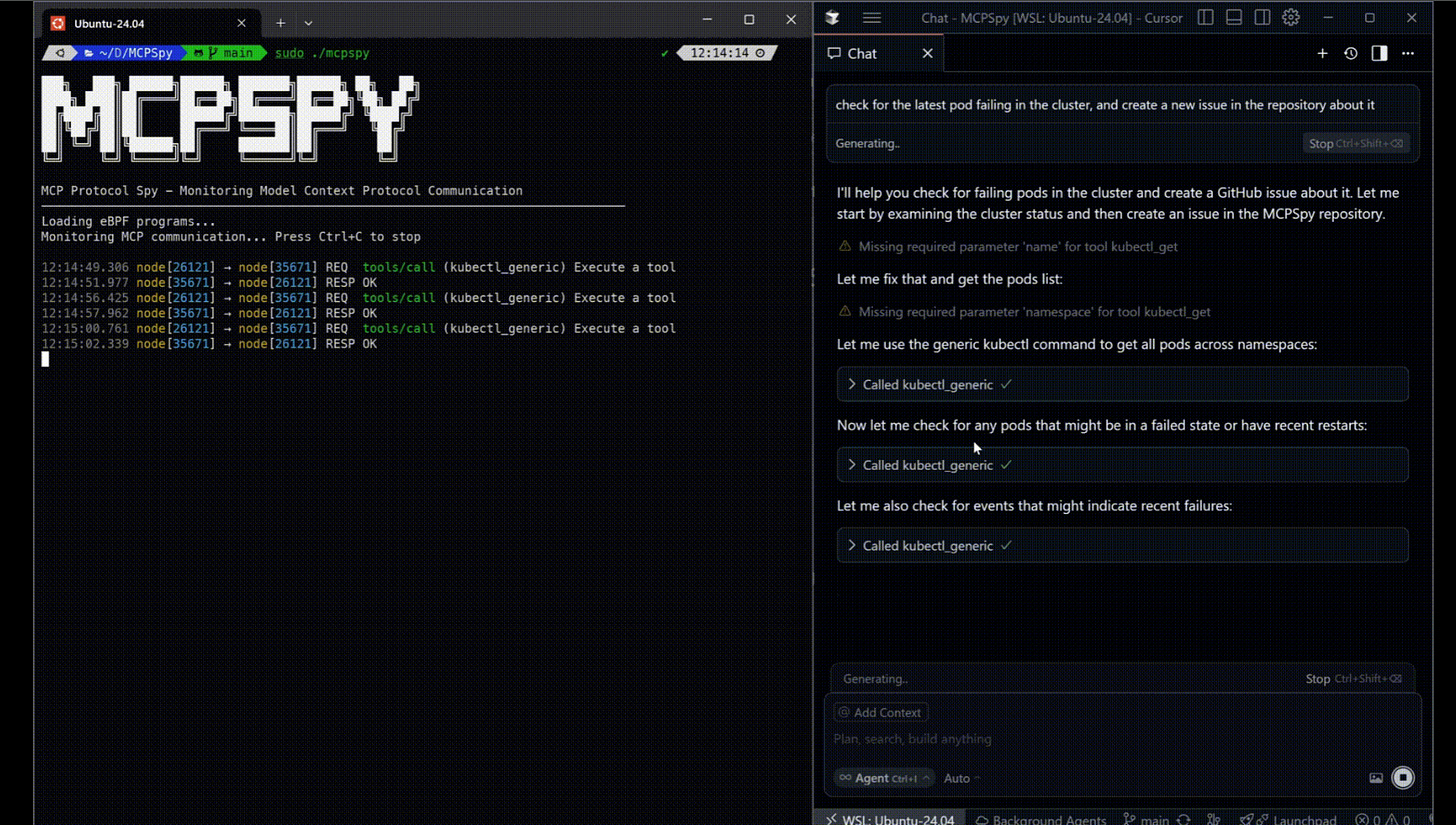The width and height of the screenshot is (1456, 825).
Task: Click the 12:14:57.962 RESP OK line
Action: coord(209,314)
